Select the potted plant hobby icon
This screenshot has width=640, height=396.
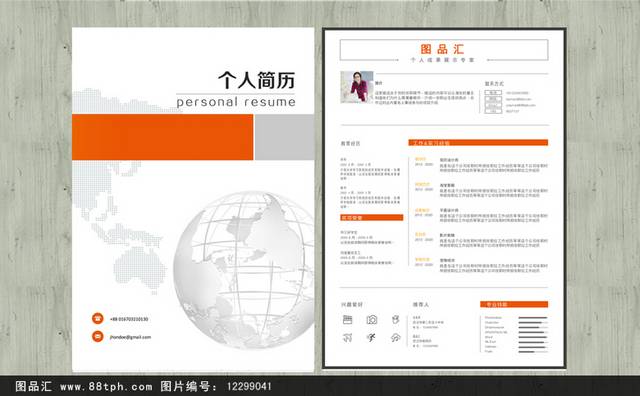395,320
